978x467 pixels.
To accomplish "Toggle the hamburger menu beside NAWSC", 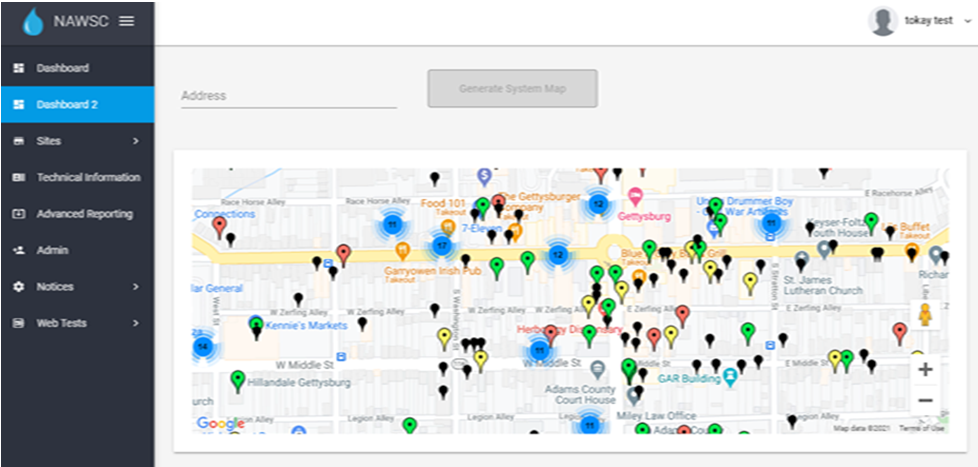I will pyautogui.click(x=127, y=21).
